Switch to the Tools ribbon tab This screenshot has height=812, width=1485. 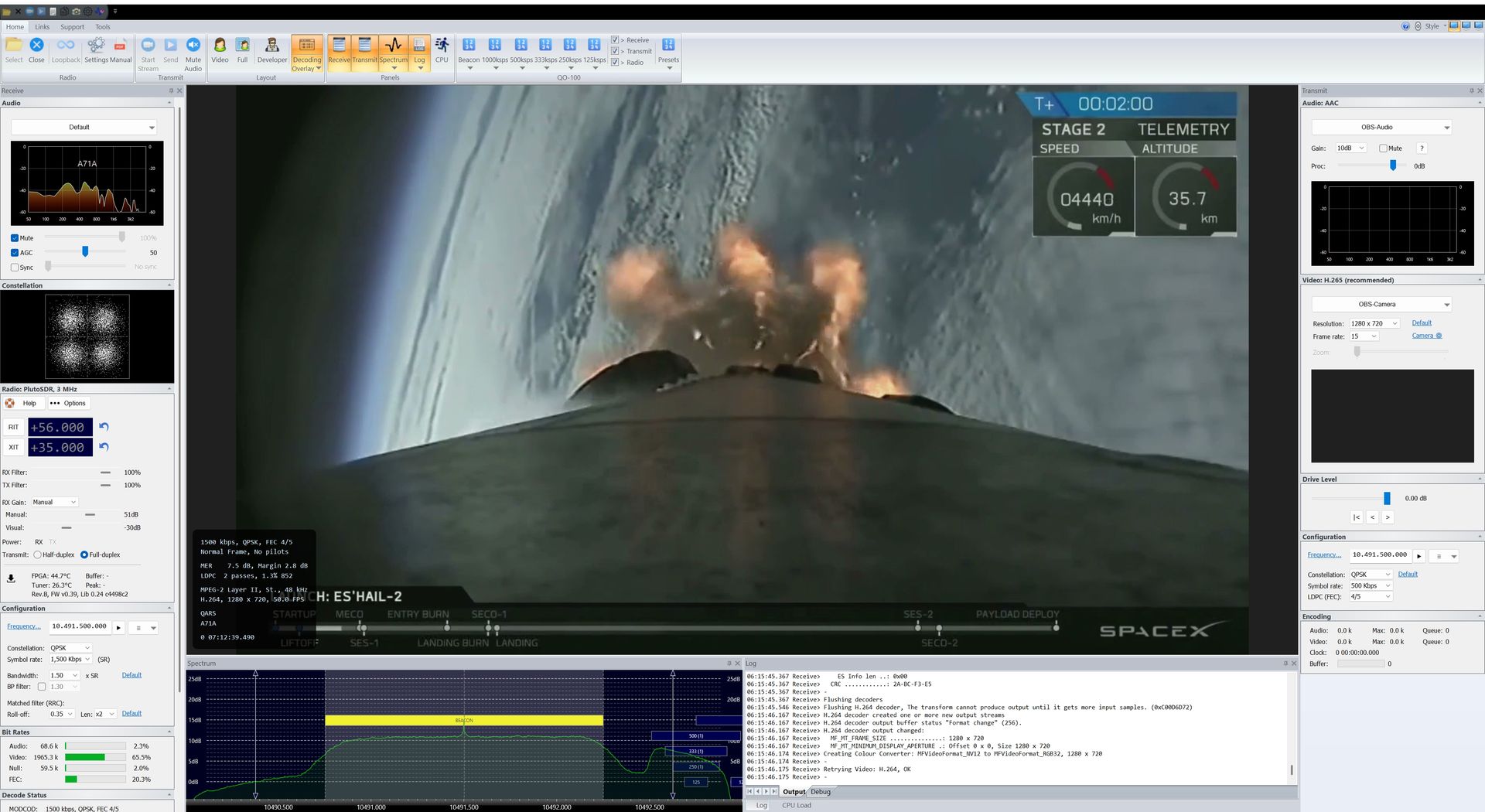tap(102, 26)
